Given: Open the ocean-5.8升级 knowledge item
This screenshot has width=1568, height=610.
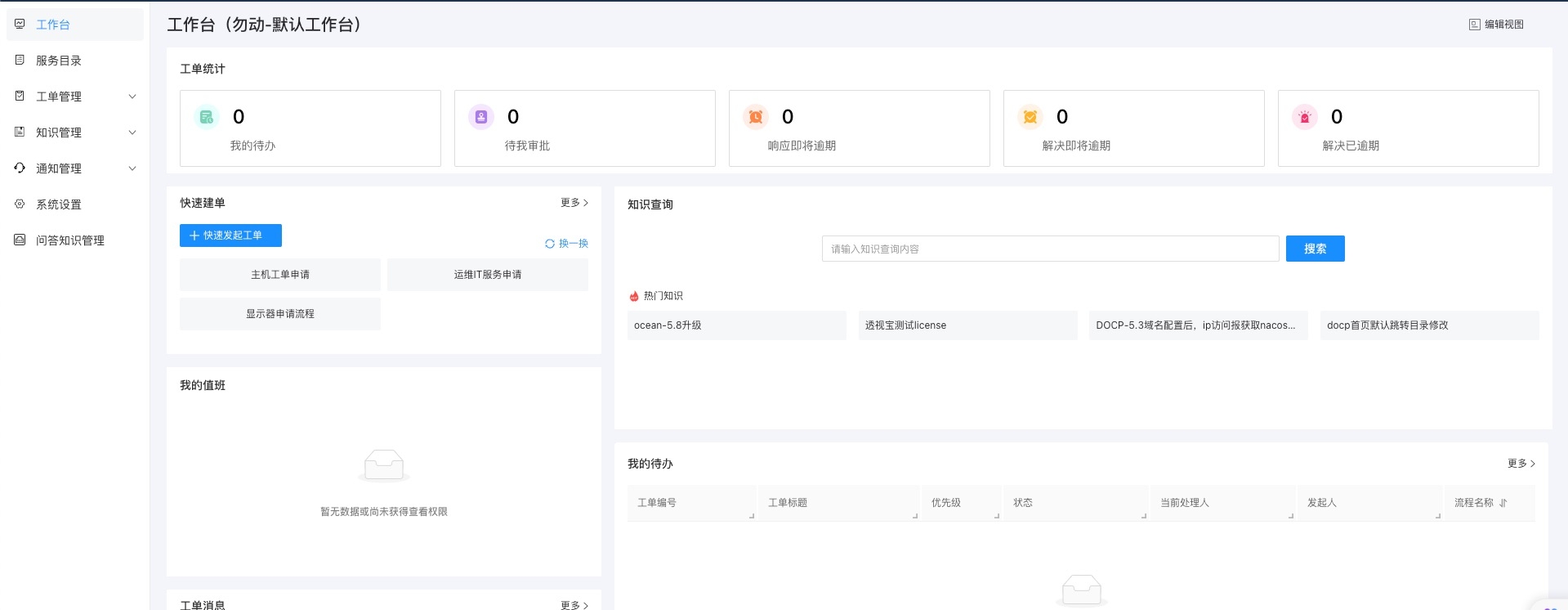Looking at the screenshot, I should tap(736, 325).
